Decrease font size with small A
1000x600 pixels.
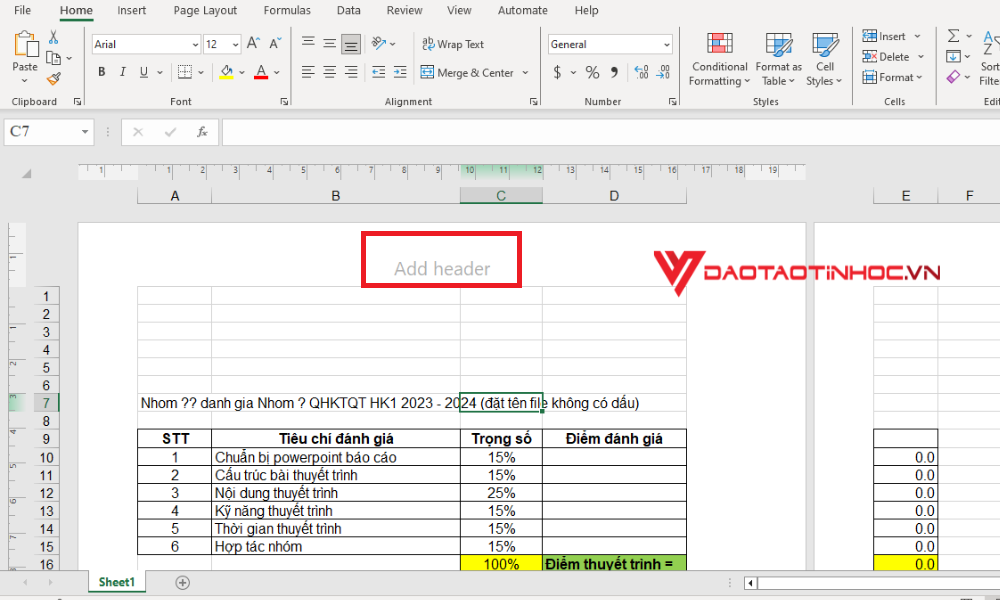tap(276, 44)
